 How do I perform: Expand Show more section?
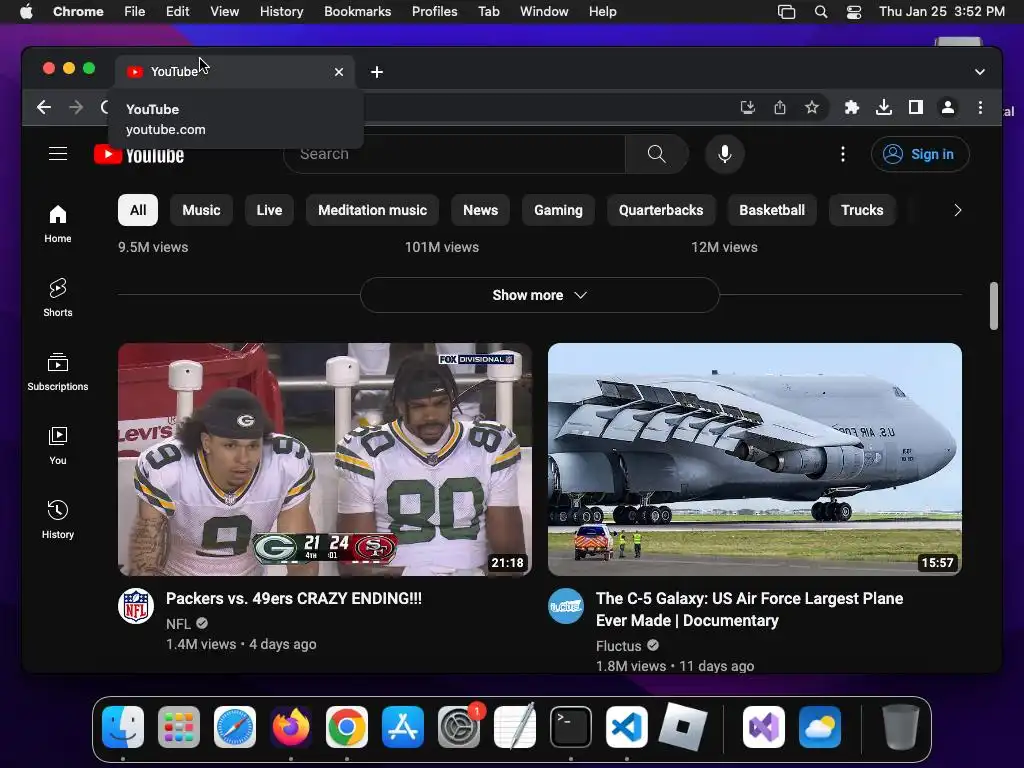(x=540, y=295)
